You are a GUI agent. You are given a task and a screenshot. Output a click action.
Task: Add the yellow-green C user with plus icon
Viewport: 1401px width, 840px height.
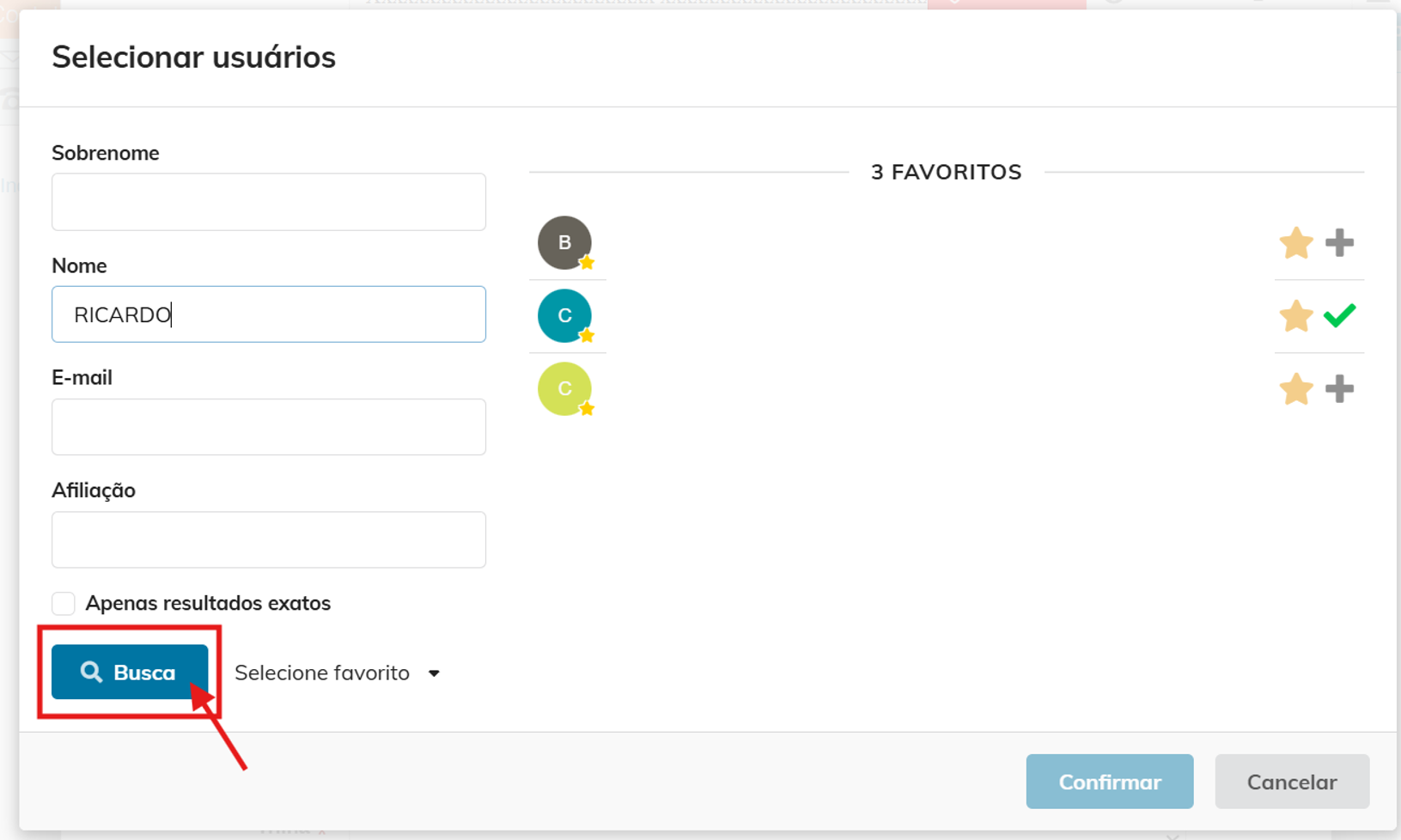click(1339, 389)
